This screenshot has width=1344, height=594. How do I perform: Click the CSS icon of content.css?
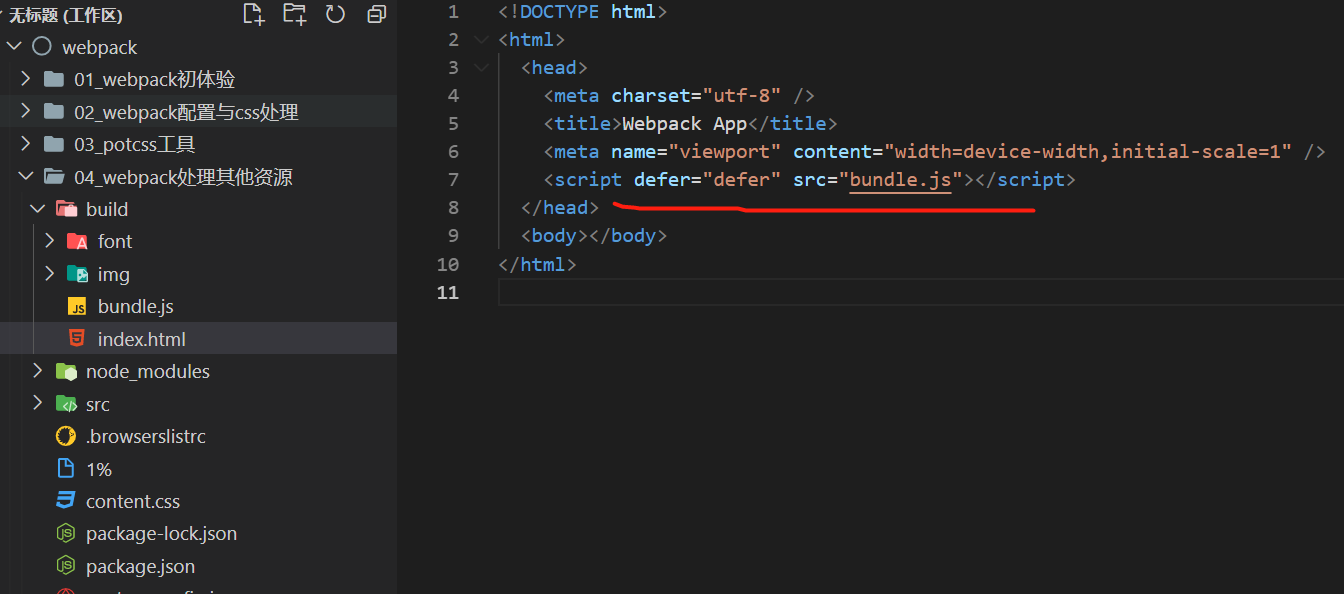(66, 501)
